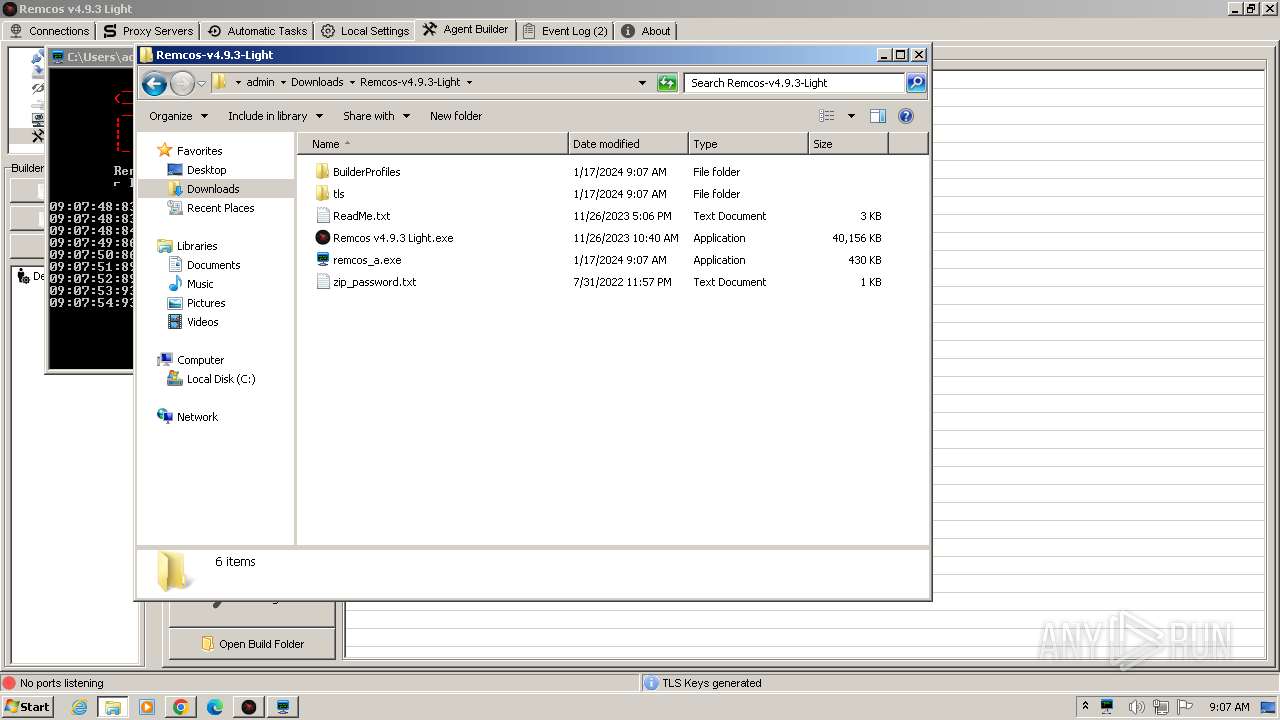Select the remcos_a.exe file icon

(322, 260)
